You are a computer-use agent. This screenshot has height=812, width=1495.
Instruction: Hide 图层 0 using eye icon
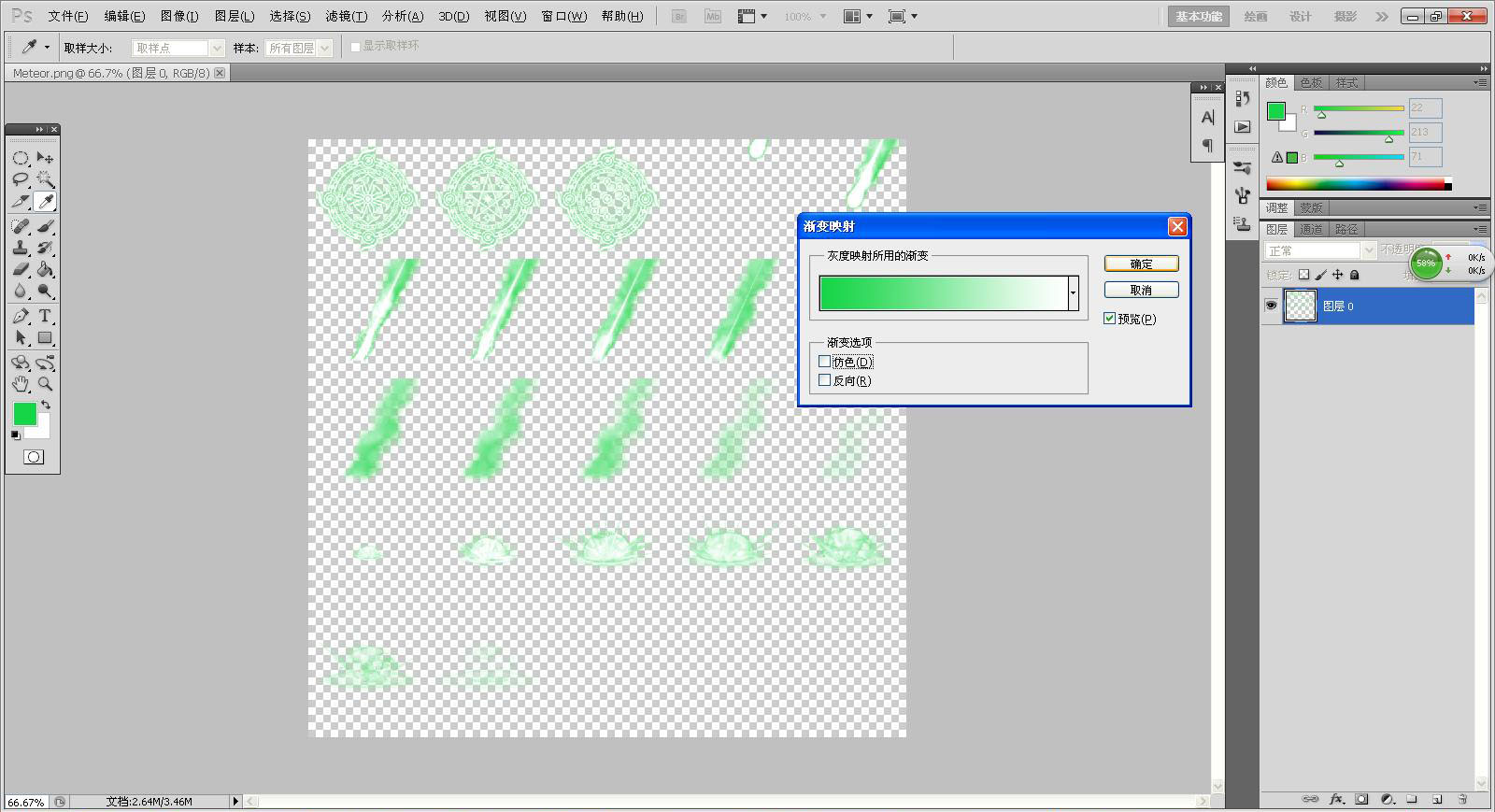point(1271,306)
